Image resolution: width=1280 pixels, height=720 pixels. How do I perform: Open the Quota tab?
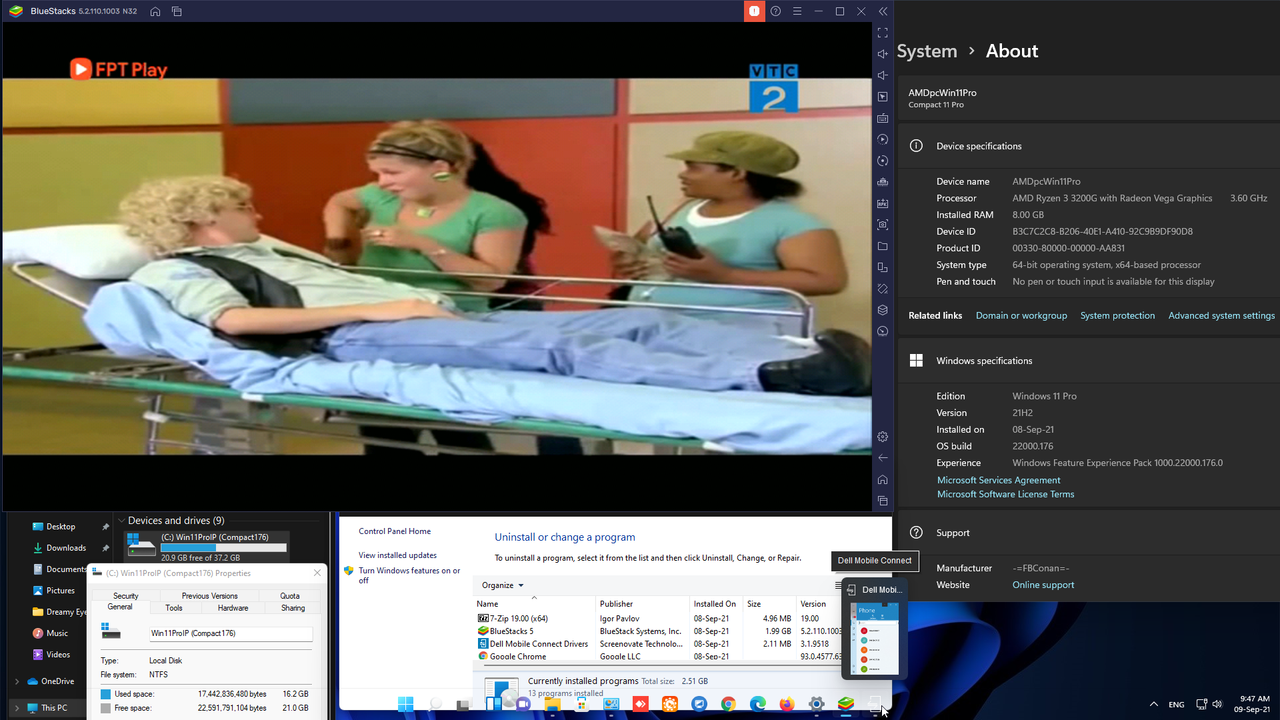click(x=290, y=596)
